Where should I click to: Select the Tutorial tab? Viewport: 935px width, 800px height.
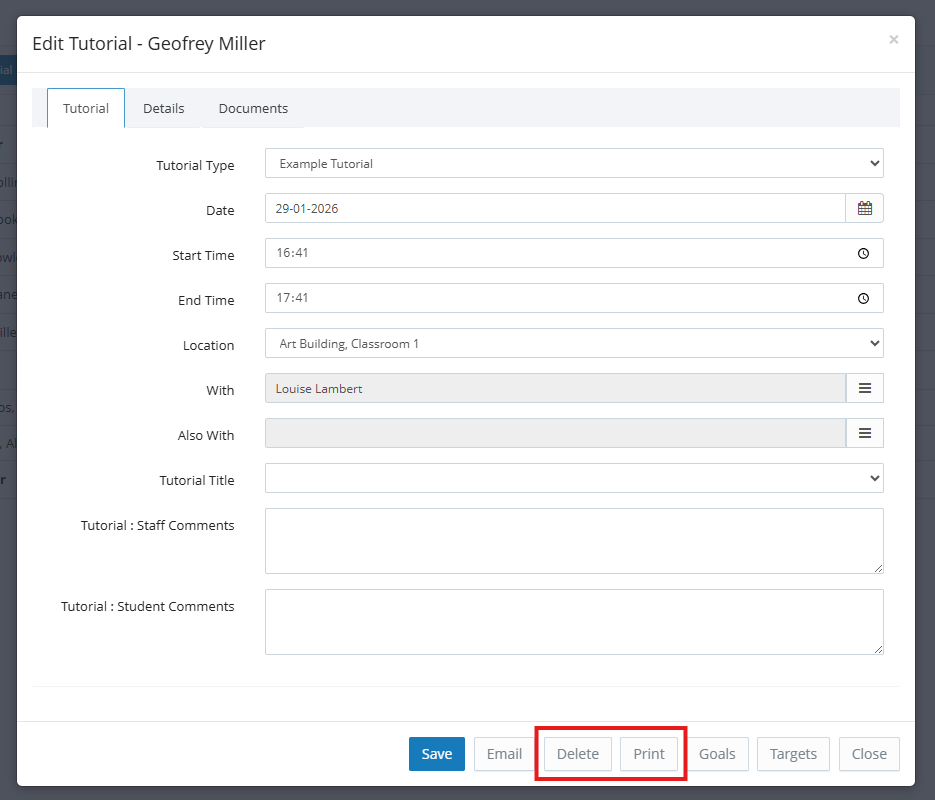[86, 108]
